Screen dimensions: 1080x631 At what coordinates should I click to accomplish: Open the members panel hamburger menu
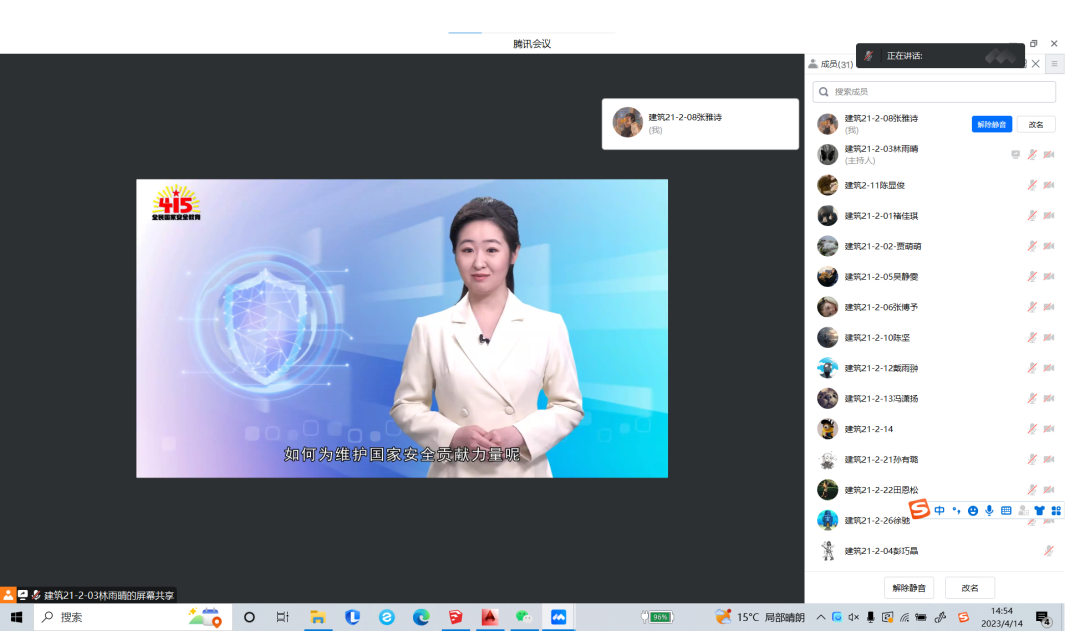click(1054, 64)
